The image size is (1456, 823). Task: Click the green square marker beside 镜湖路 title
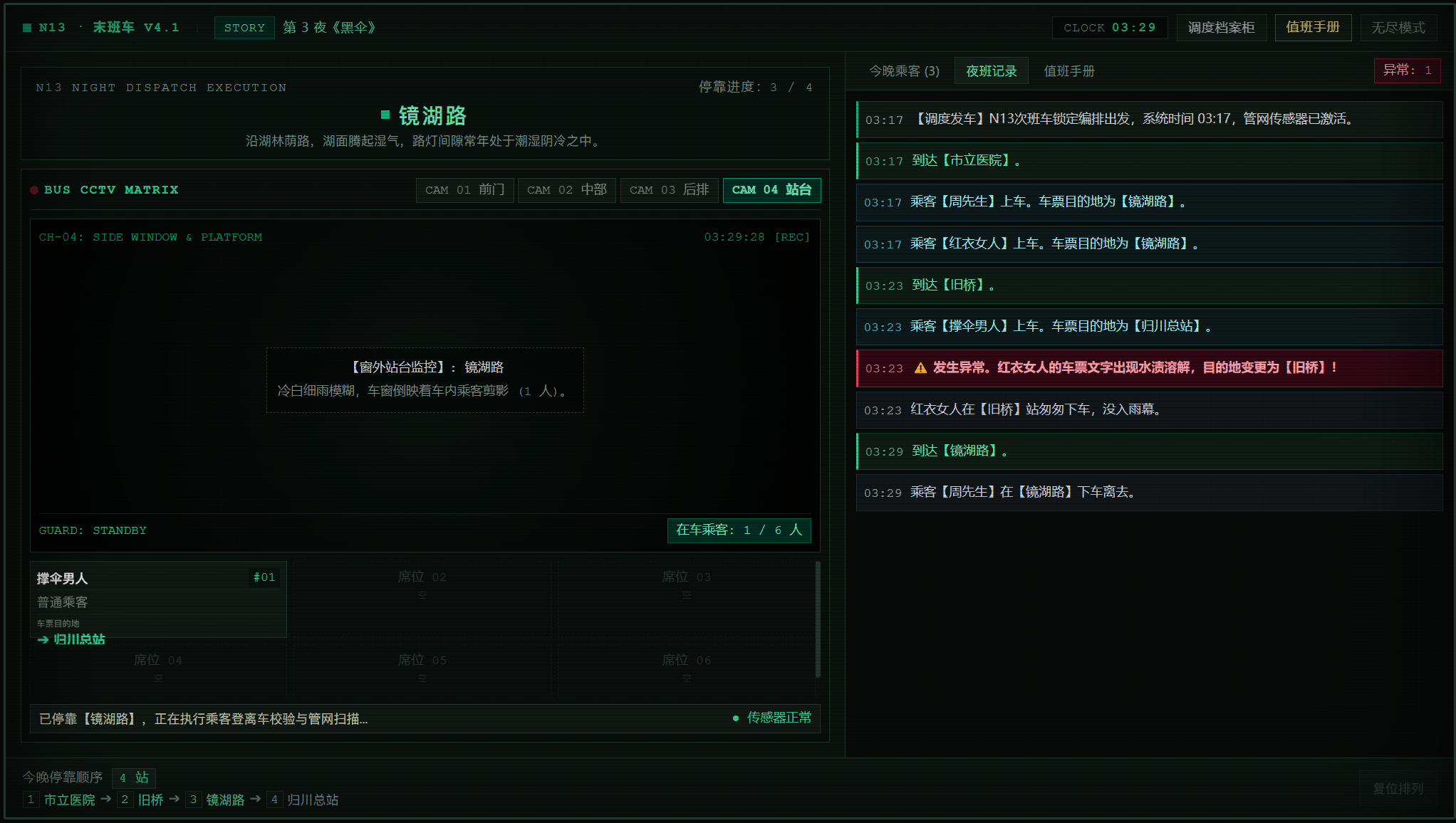point(385,115)
